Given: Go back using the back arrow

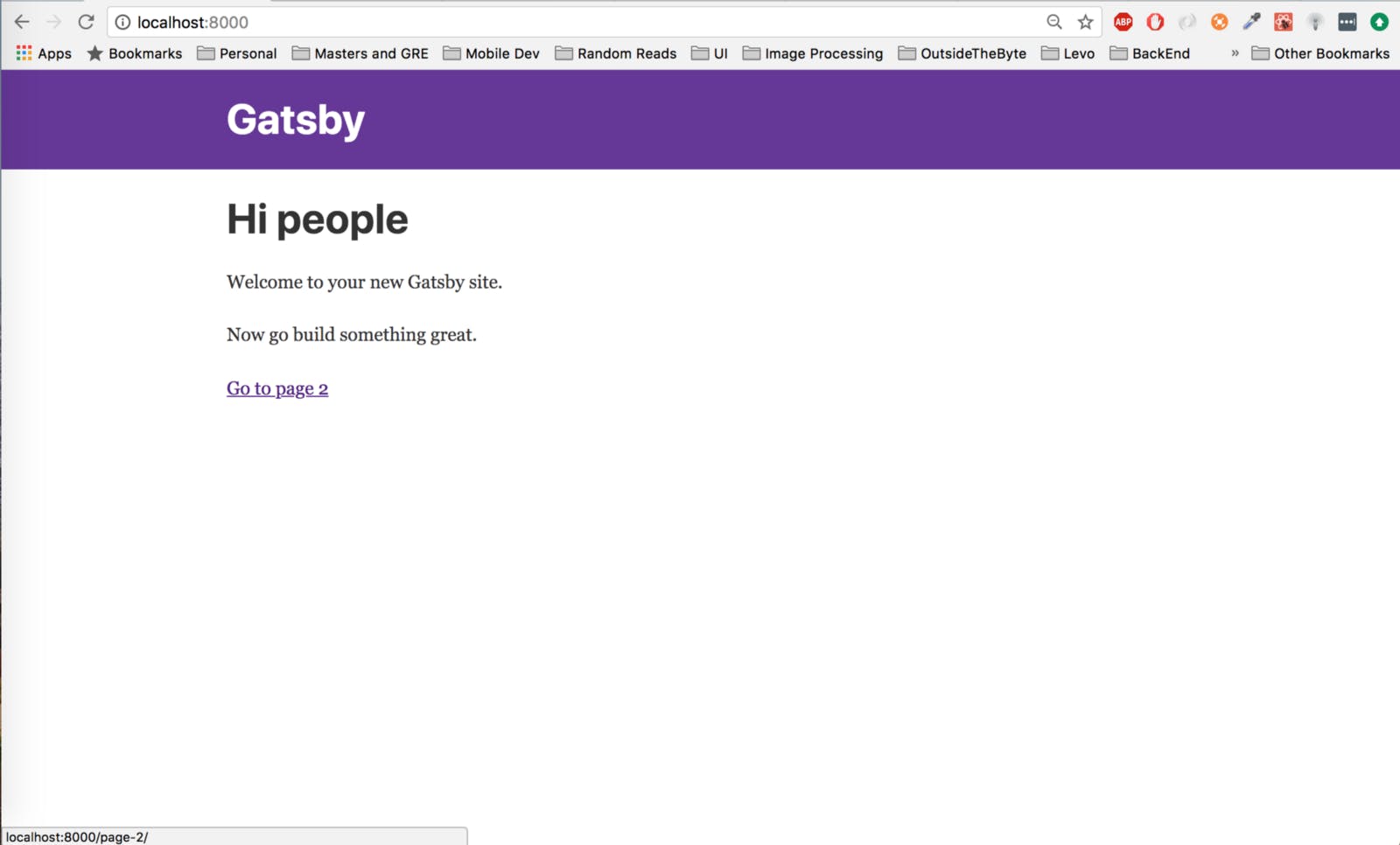Looking at the screenshot, I should [x=19, y=21].
